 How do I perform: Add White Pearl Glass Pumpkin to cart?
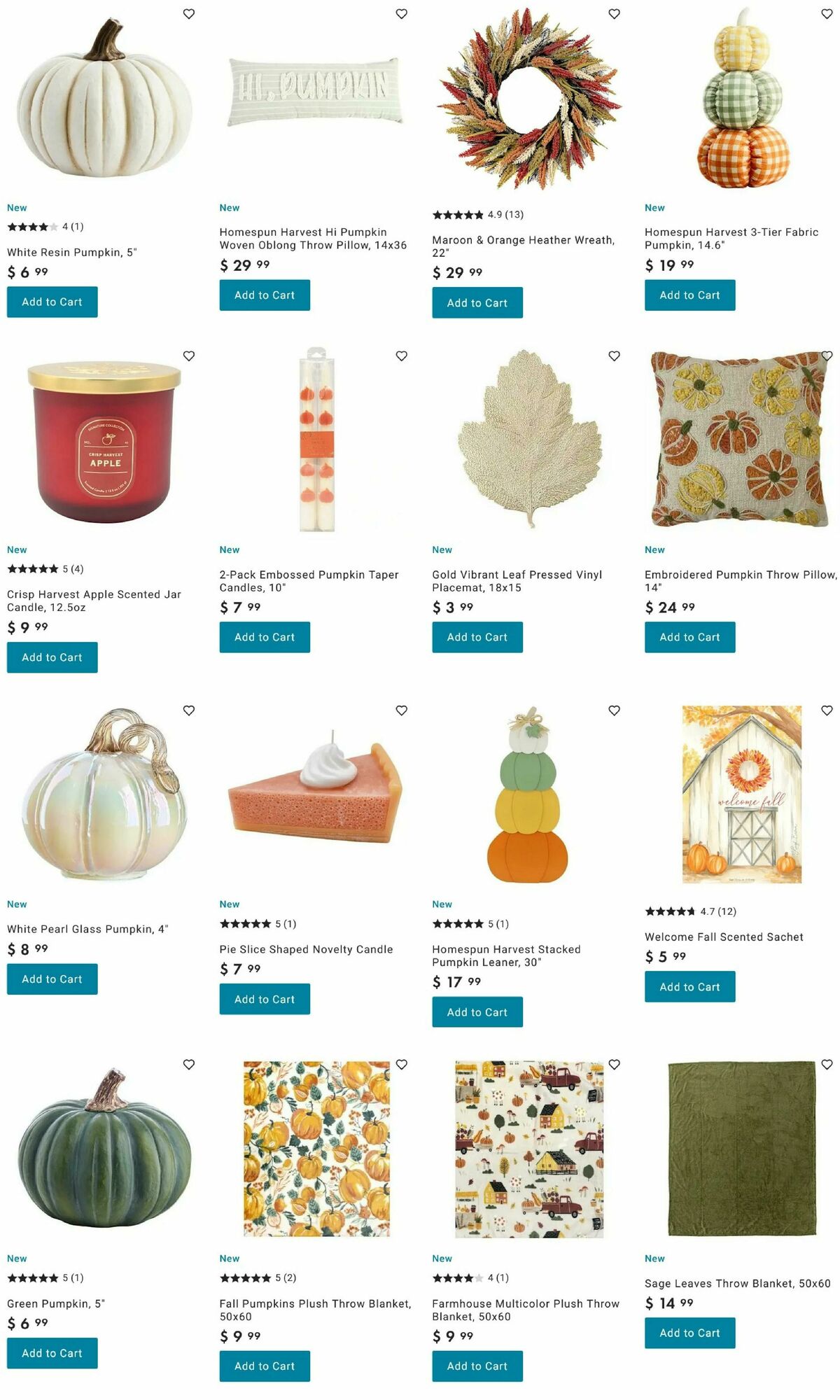[52, 979]
